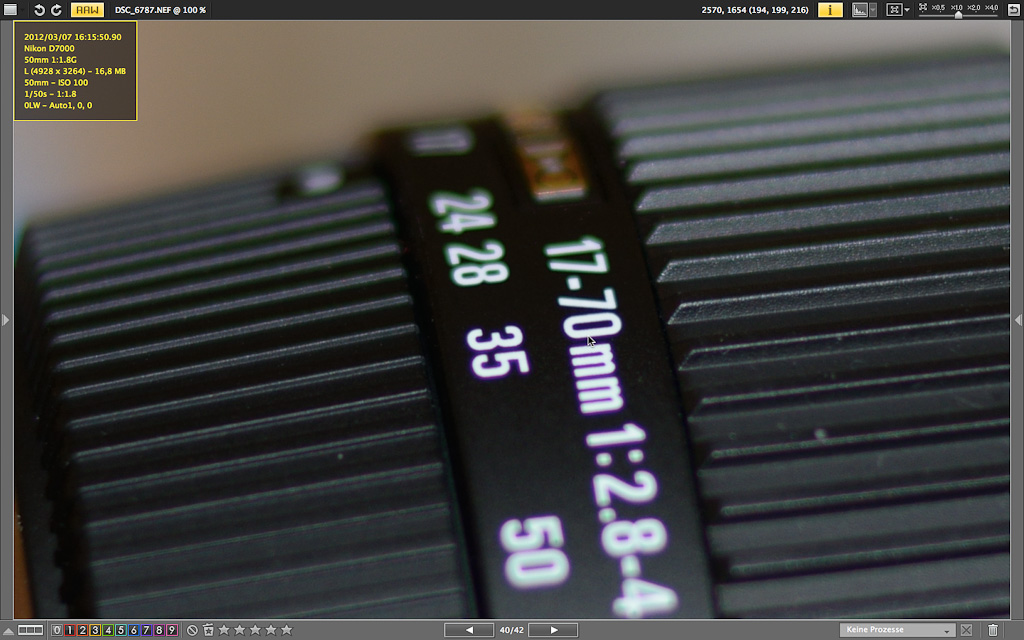1024x640 pixels.
Task: Fit image to screen zoom icon
Action: [x=923, y=8]
